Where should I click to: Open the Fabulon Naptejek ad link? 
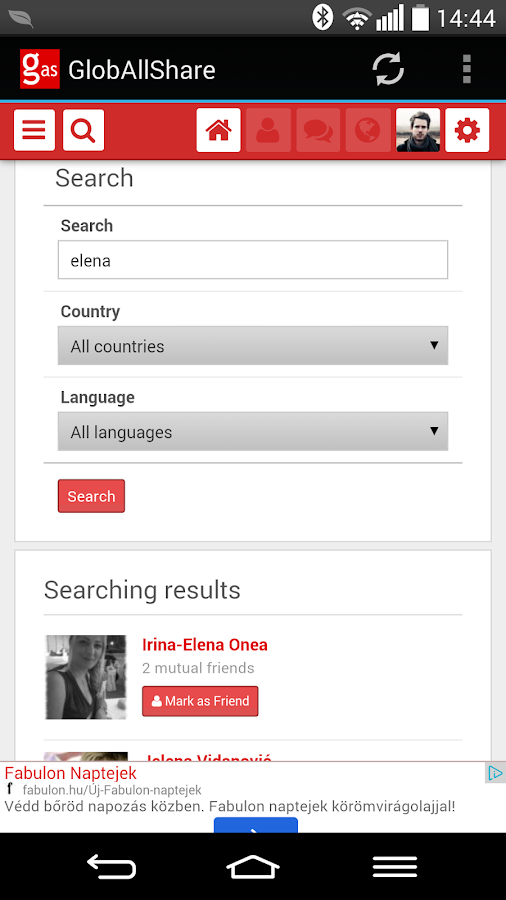point(71,773)
